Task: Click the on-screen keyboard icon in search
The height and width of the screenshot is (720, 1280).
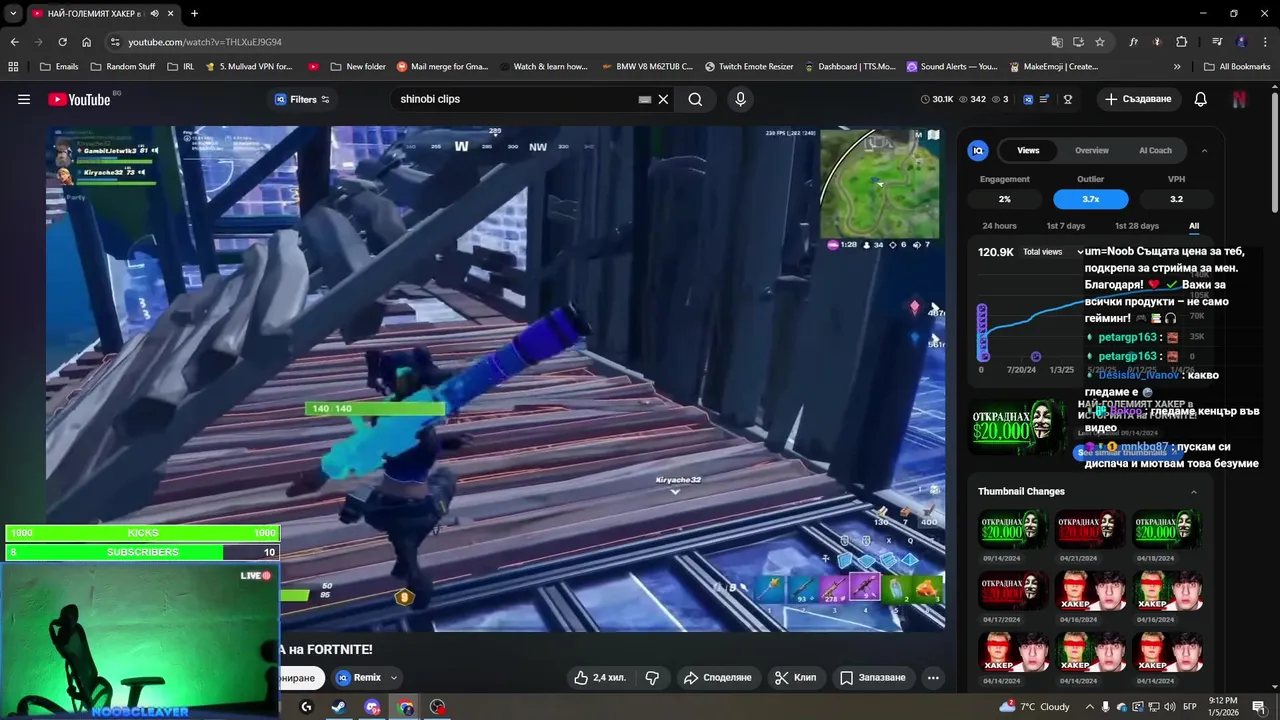Action: pyautogui.click(x=645, y=99)
